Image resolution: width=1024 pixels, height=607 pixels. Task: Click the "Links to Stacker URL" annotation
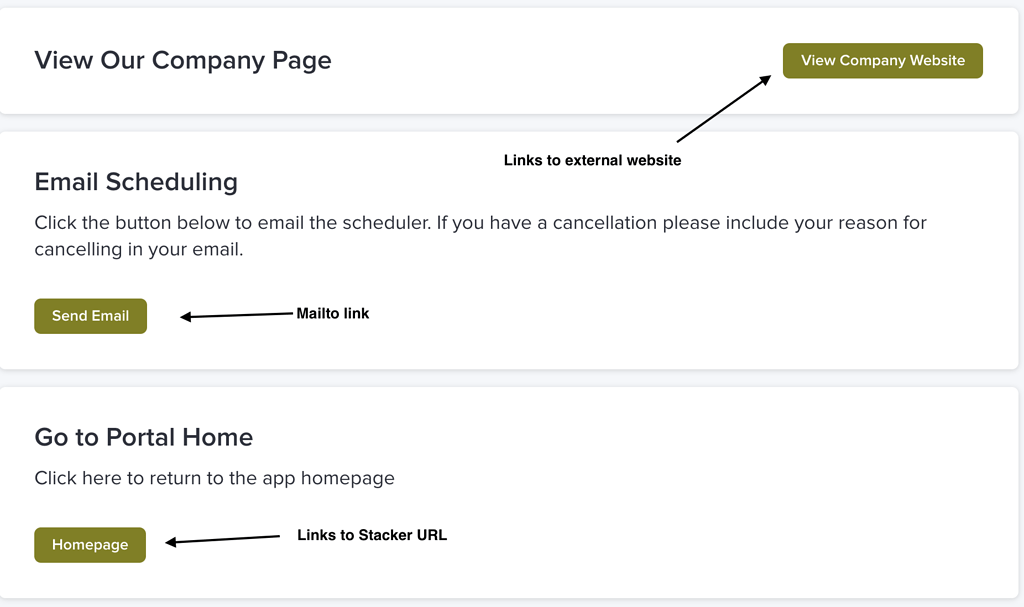coord(372,536)
